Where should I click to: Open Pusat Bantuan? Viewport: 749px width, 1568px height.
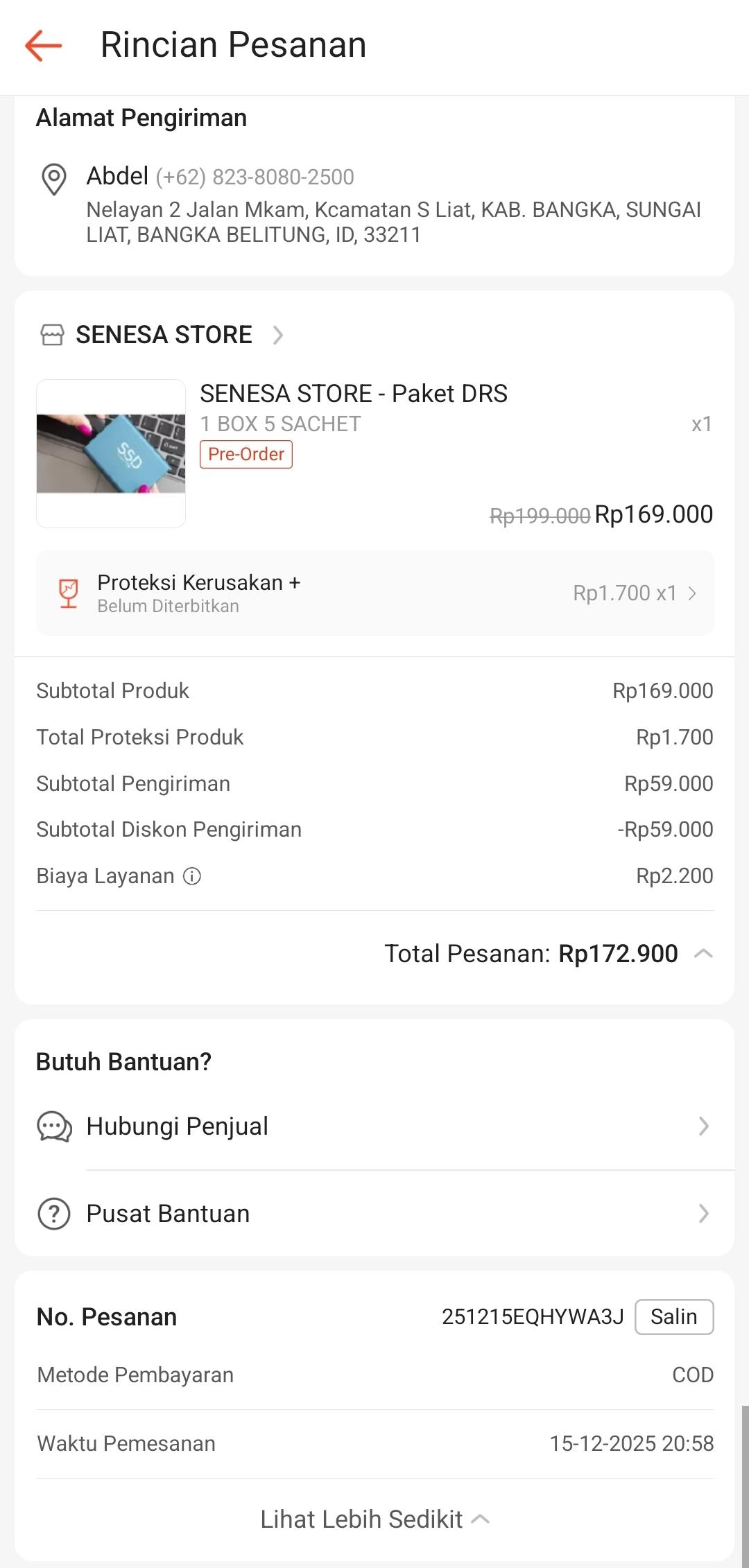click(168, 1214)
